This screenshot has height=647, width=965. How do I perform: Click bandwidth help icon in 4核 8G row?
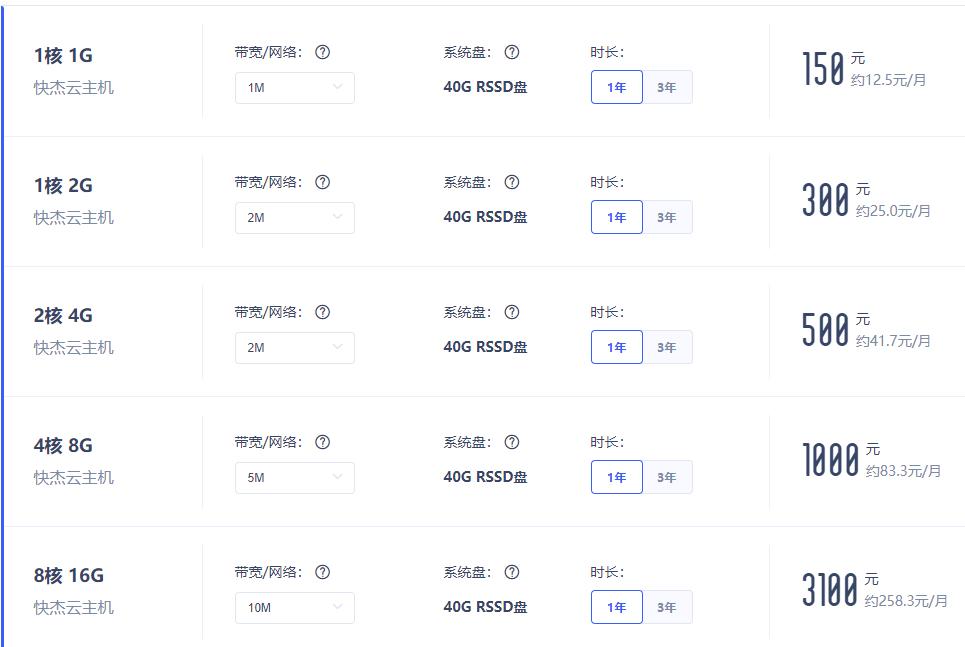click(322, 442)
